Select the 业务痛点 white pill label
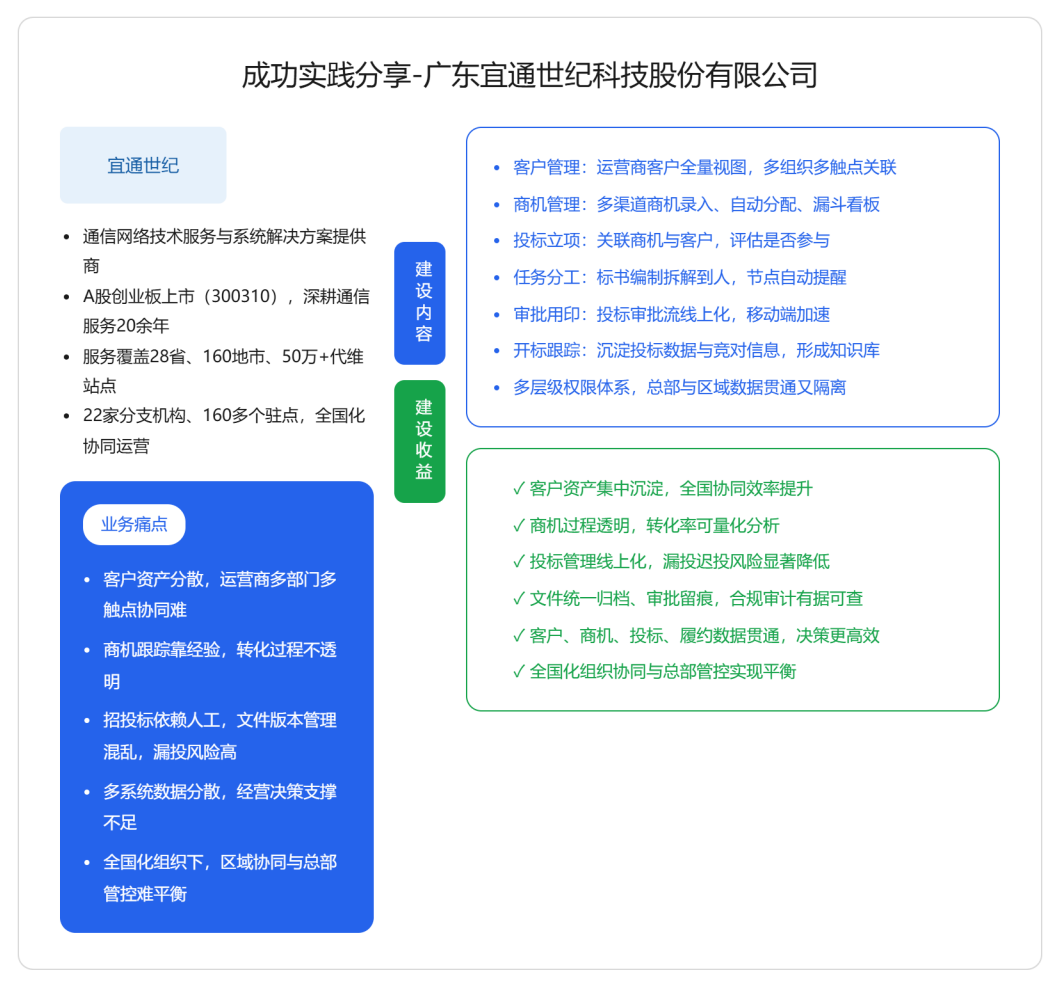Viewport: 1059px width, 994px height. (134, 524)
